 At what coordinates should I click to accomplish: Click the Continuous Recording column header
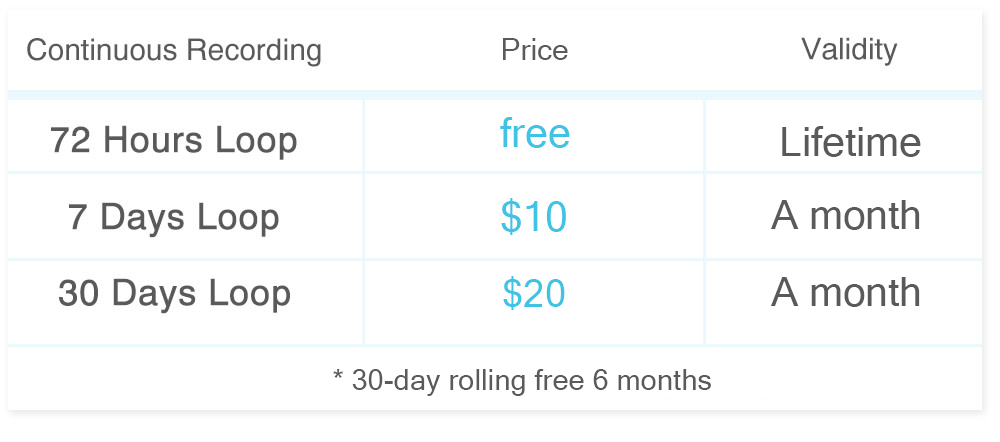(x=174, y=50)
